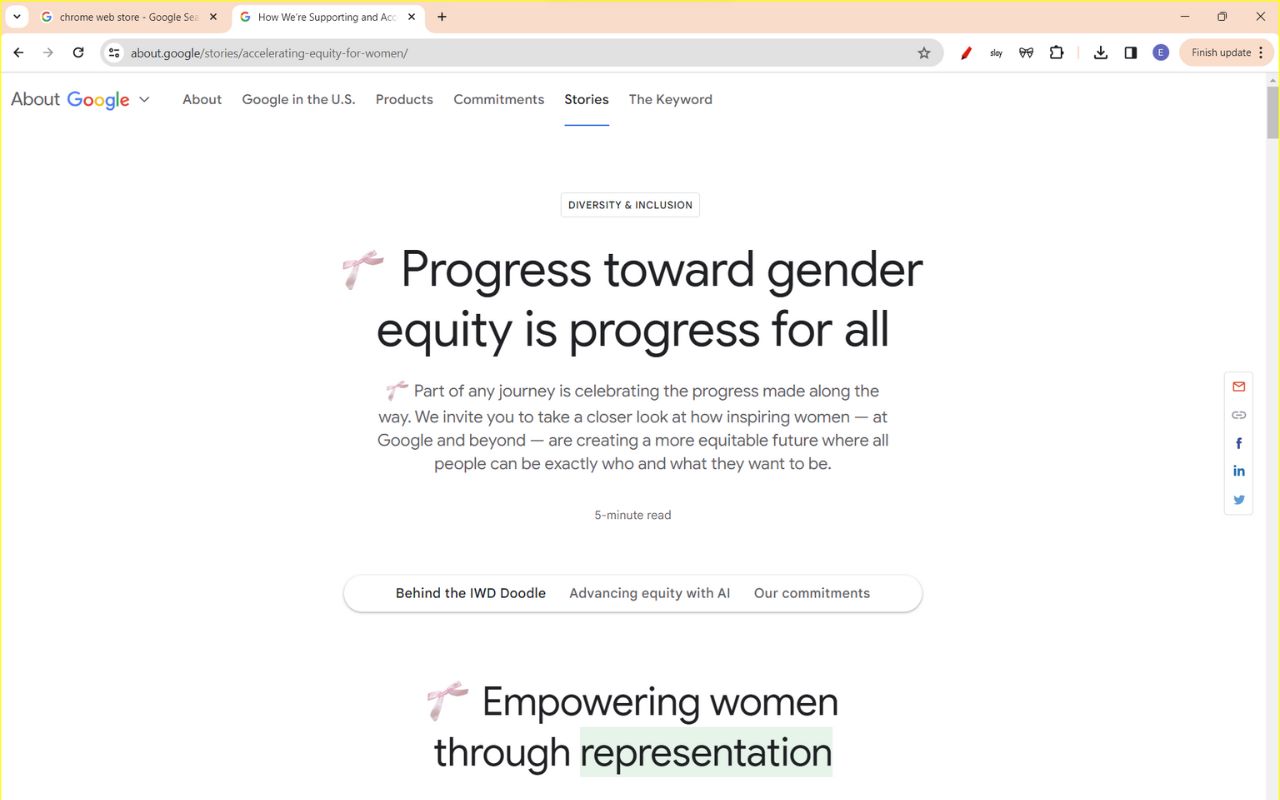Share the story via email icon

point(1239,387)
